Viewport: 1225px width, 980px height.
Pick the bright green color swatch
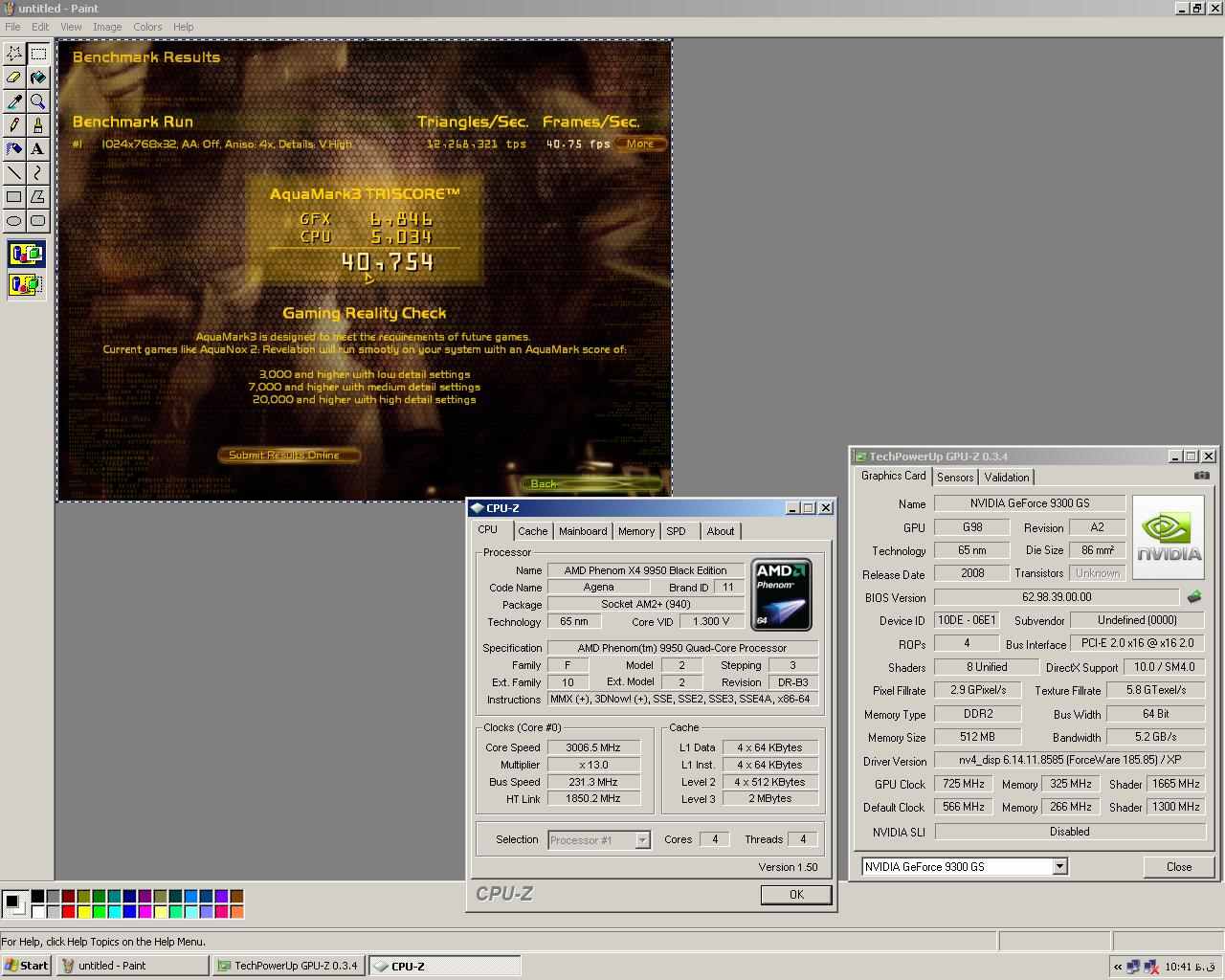pos(99,912)
